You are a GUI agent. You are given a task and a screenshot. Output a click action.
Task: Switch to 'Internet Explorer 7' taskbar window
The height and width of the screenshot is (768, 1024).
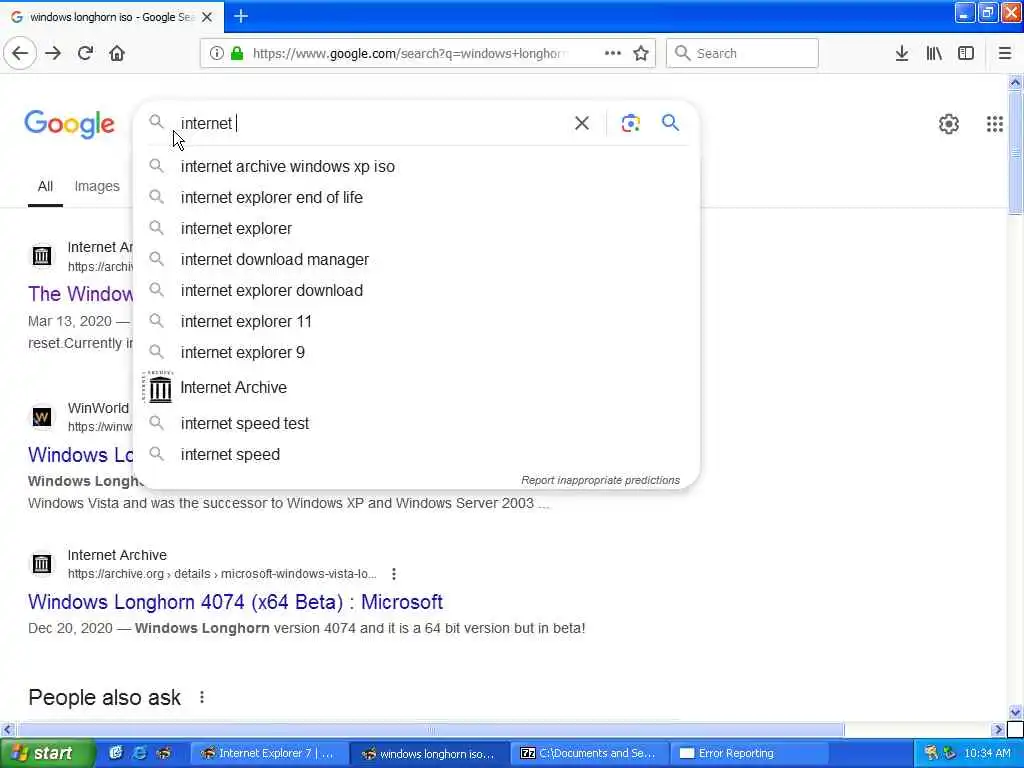[x=268, y=754]
